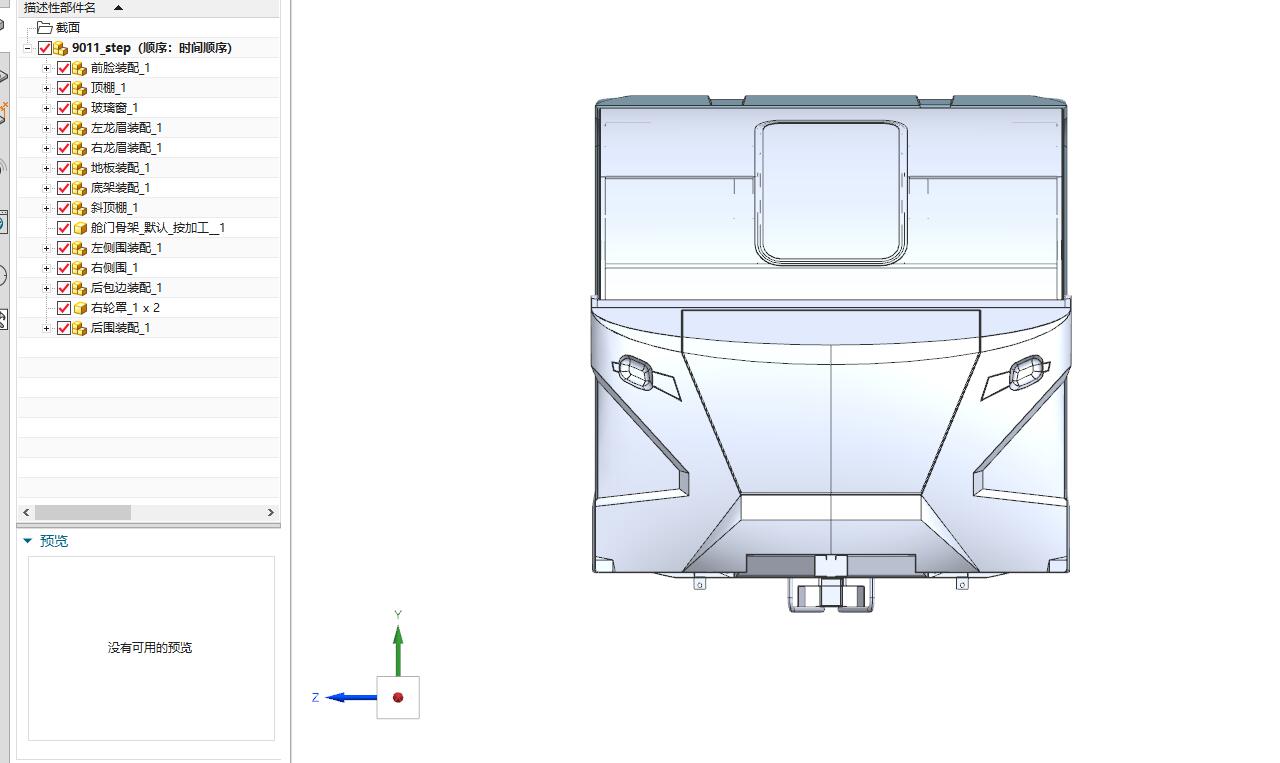This screenshot has width=1280, height=763.
Task: Expand the 前脸装配_1 node
Action: [x=46, y=68]
